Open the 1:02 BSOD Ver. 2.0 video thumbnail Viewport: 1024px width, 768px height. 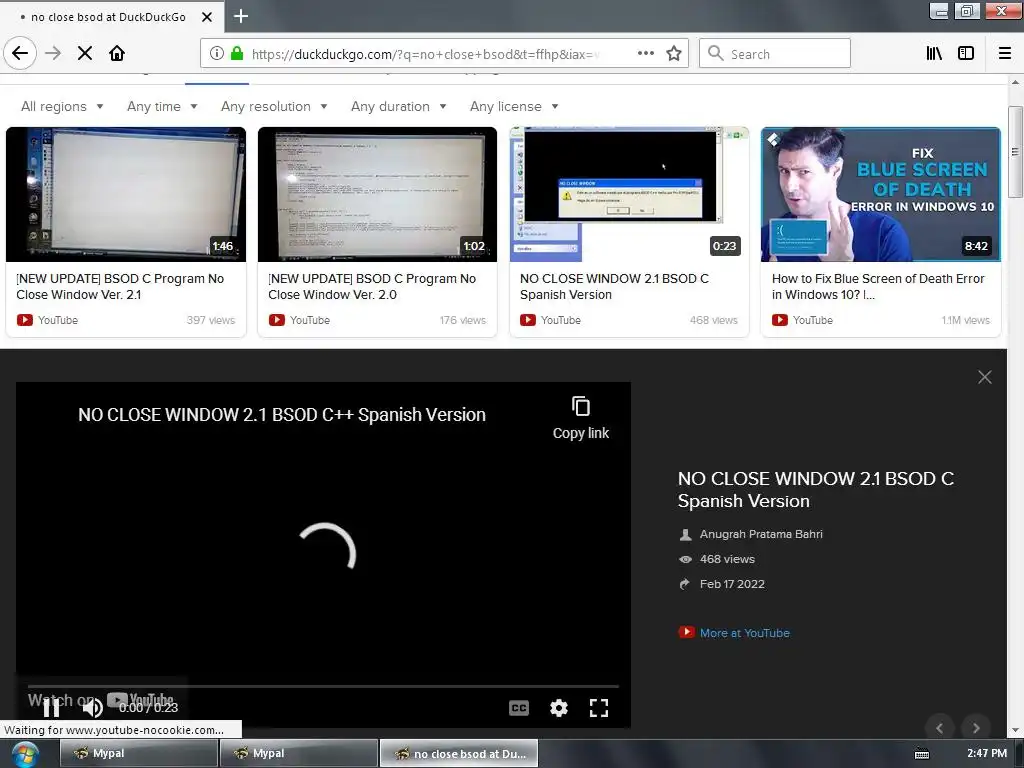377,194
